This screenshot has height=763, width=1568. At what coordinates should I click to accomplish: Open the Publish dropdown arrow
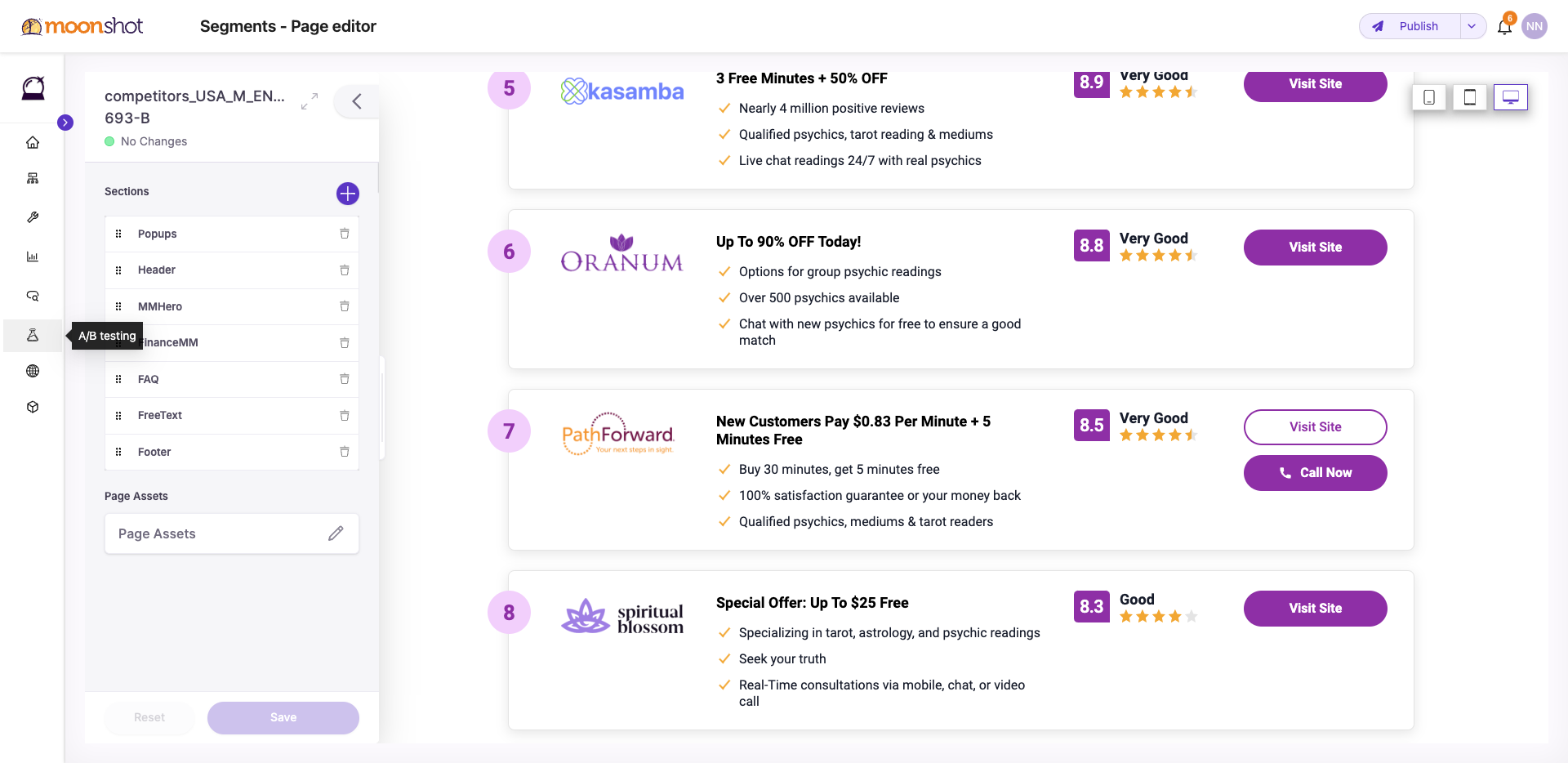pos(1472,26)
